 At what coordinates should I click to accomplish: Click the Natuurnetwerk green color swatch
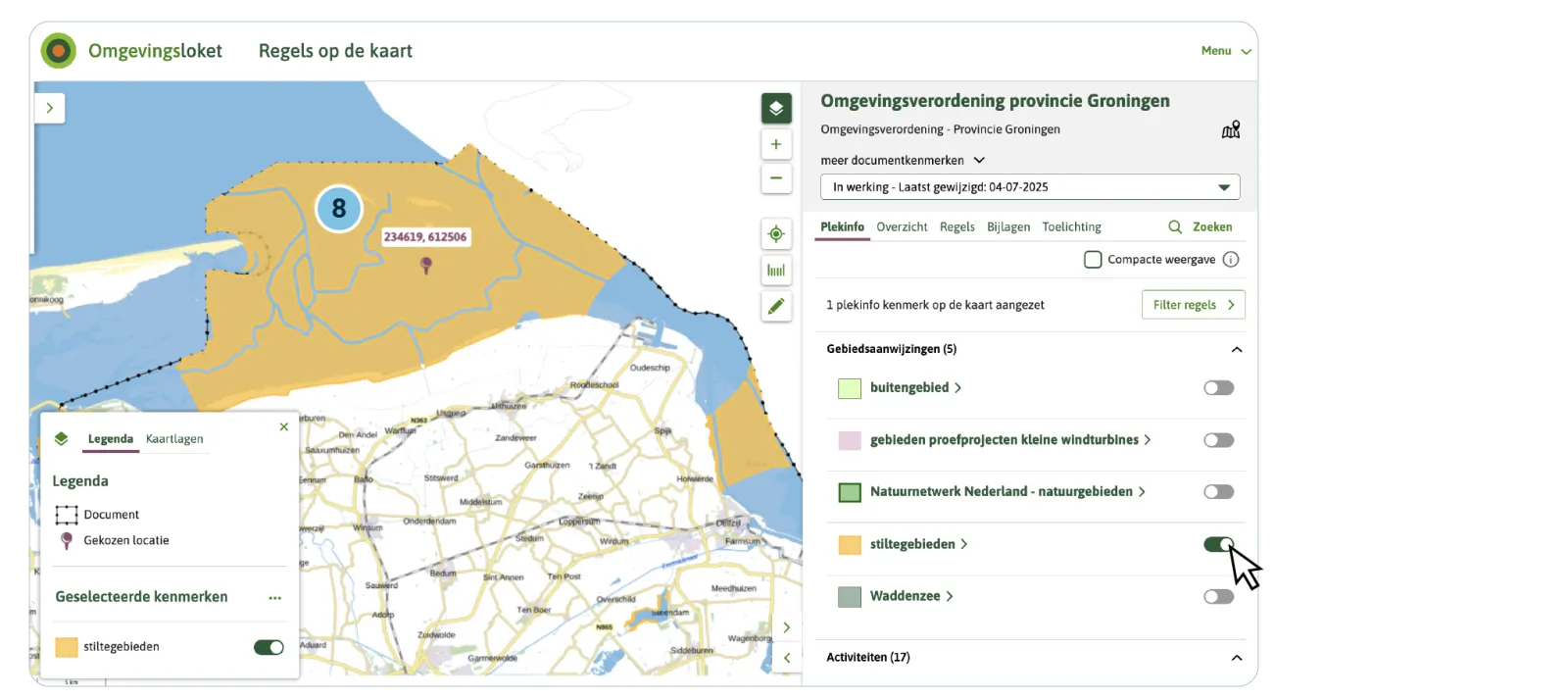click(850, 492)
